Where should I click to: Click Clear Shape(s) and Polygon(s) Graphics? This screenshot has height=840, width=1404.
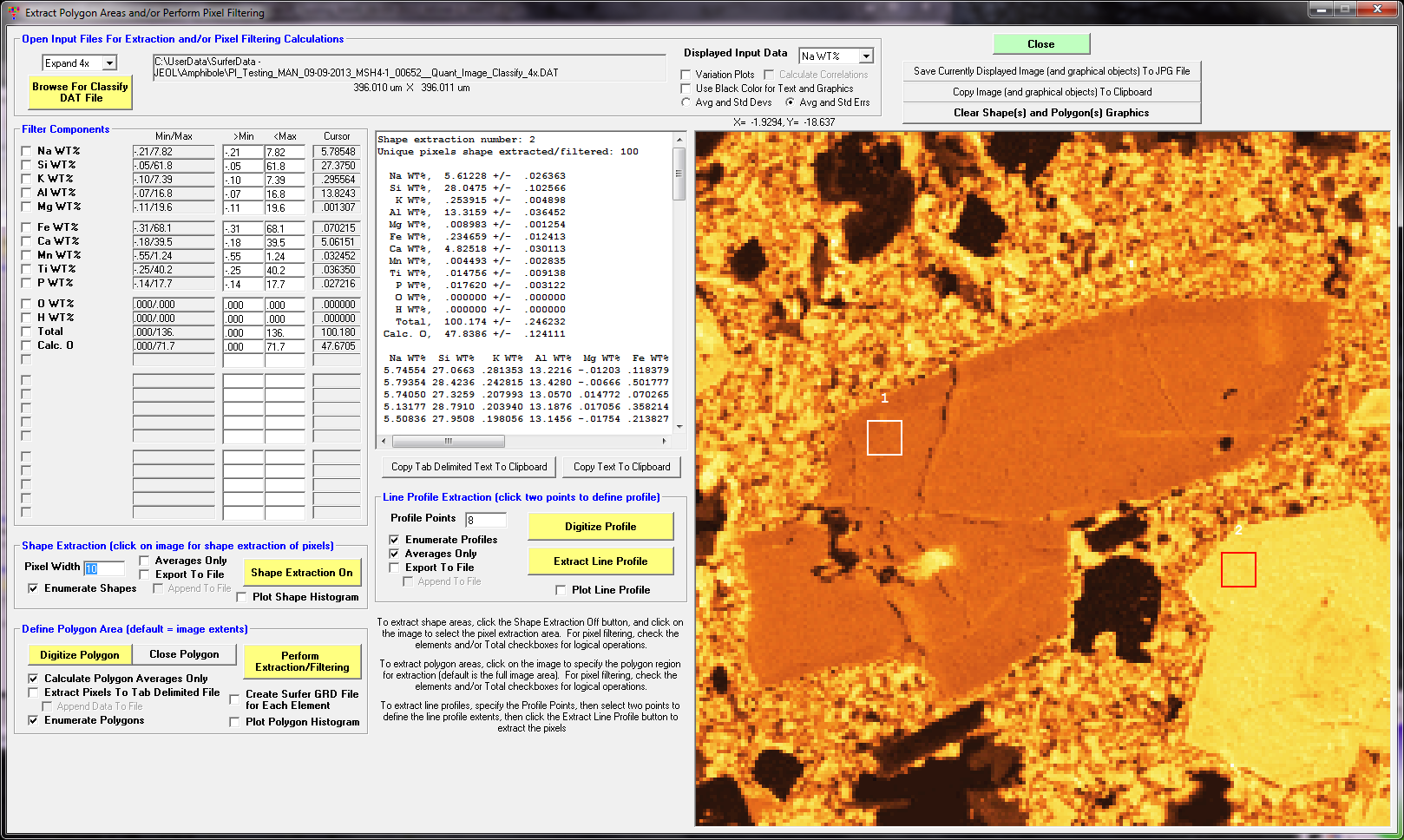coord(1051,113)
